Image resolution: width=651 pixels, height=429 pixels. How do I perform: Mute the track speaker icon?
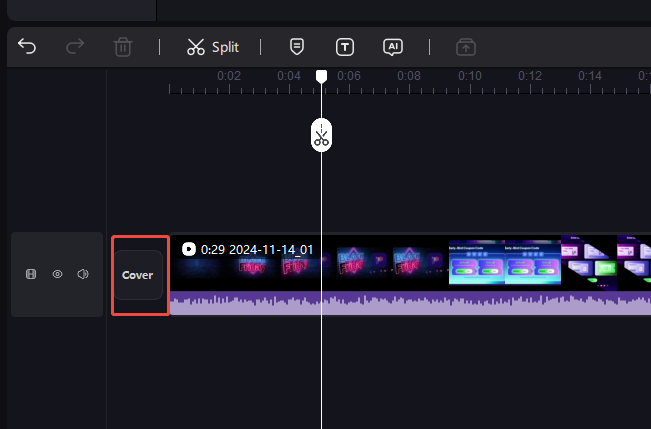point(83,274)
